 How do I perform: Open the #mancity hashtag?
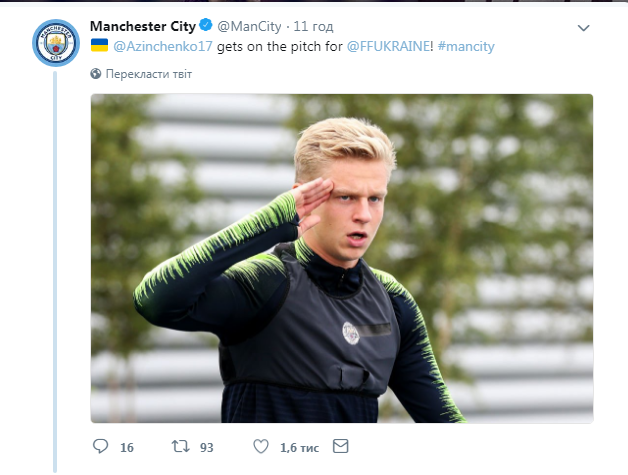(x=466, y=46)
